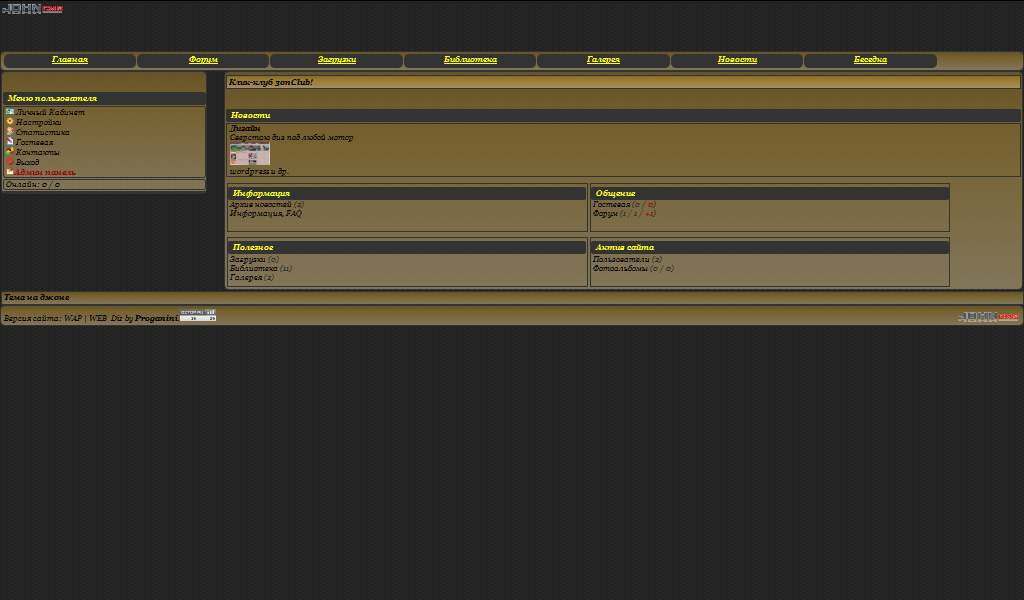Click the Статистика icon in user menu
The image size is (1024, 600).
click(10, 132)
